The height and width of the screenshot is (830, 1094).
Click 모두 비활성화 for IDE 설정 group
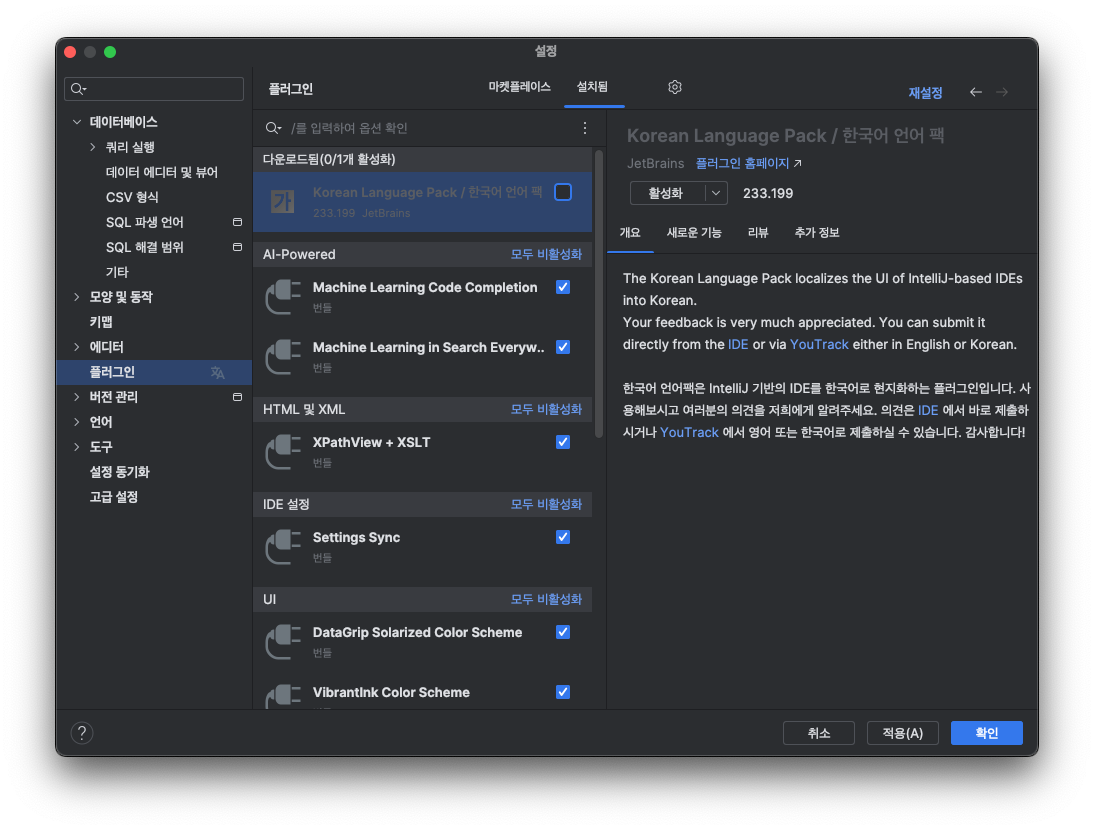click(x=546, y=504)
